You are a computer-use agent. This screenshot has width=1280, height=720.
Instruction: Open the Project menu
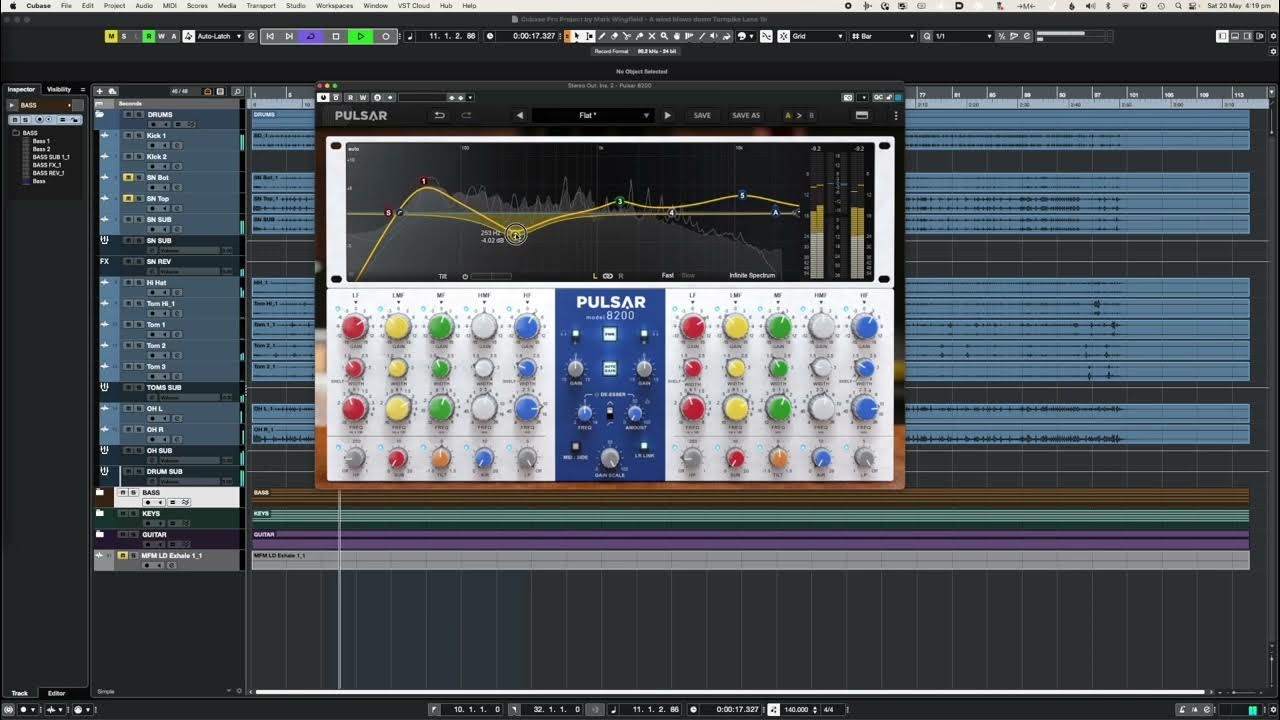115,6
